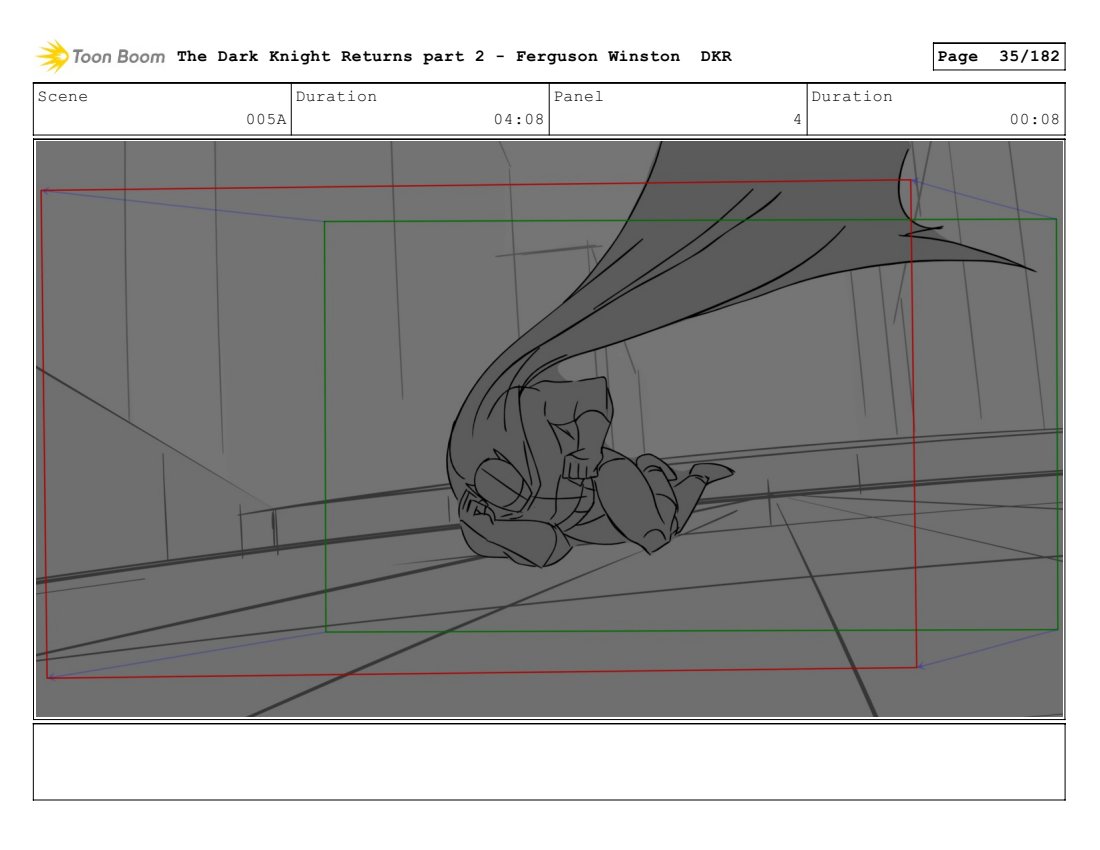Image resolution: width=1100 pixels, height=850 pixels.
Task: Select panel number '4'
Action: pyautogui.click(x=797, y=119)
